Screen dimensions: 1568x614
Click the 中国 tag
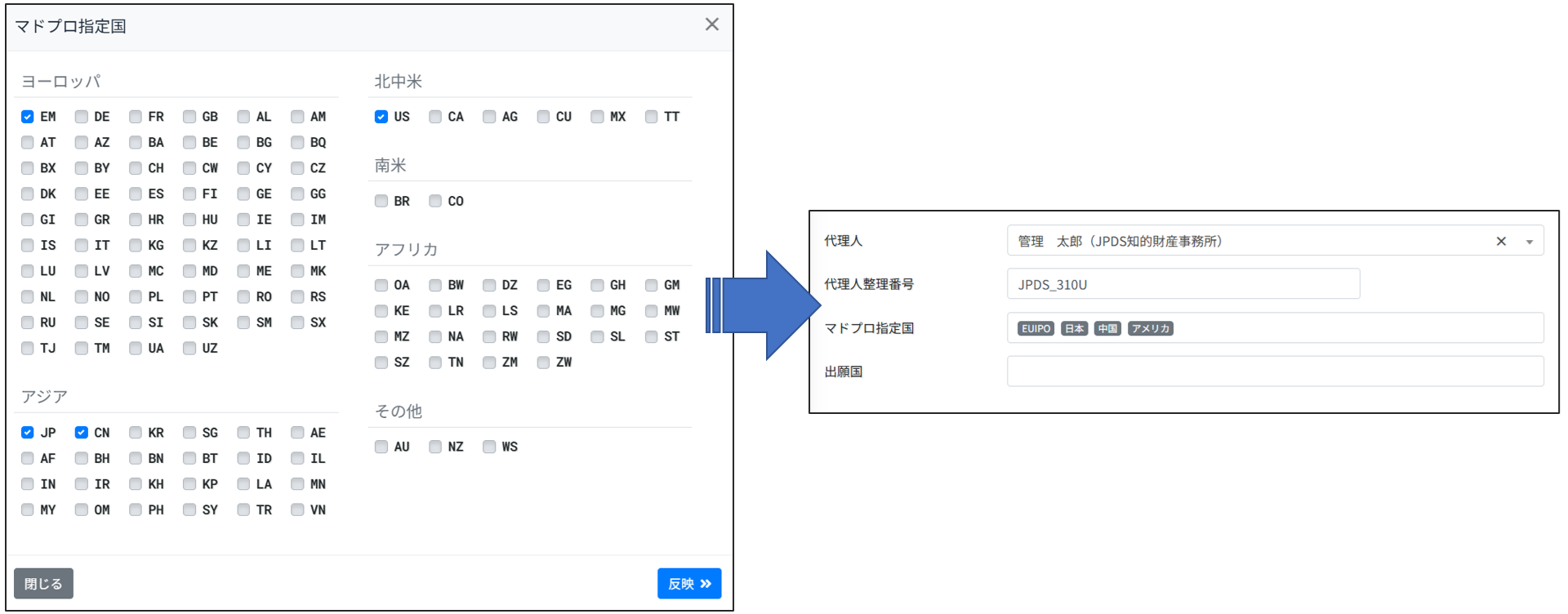(x=1107, y=328)
